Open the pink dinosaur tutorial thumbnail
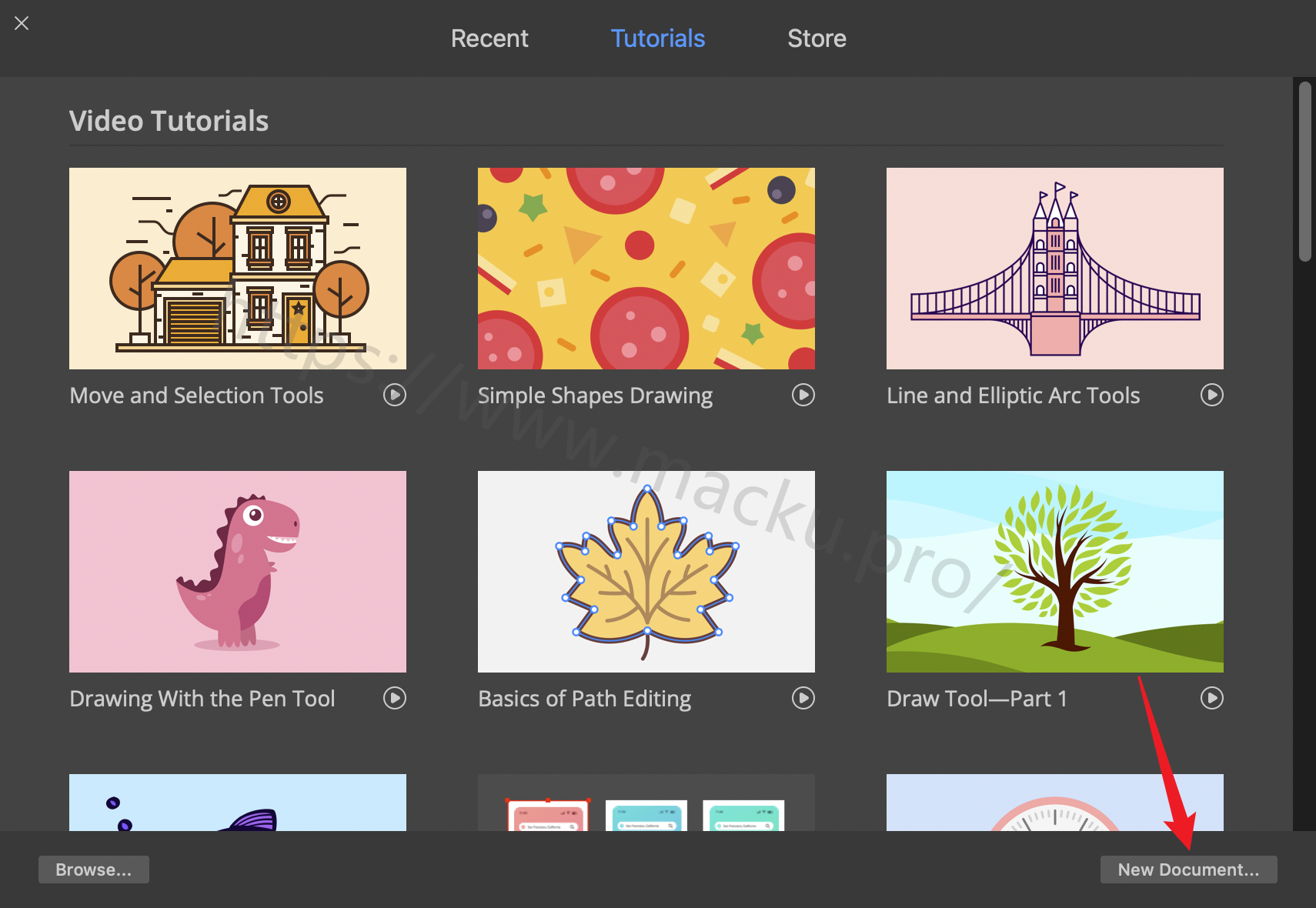The width and height of the screenshot is (1316, 908). [x=238, y=572]
